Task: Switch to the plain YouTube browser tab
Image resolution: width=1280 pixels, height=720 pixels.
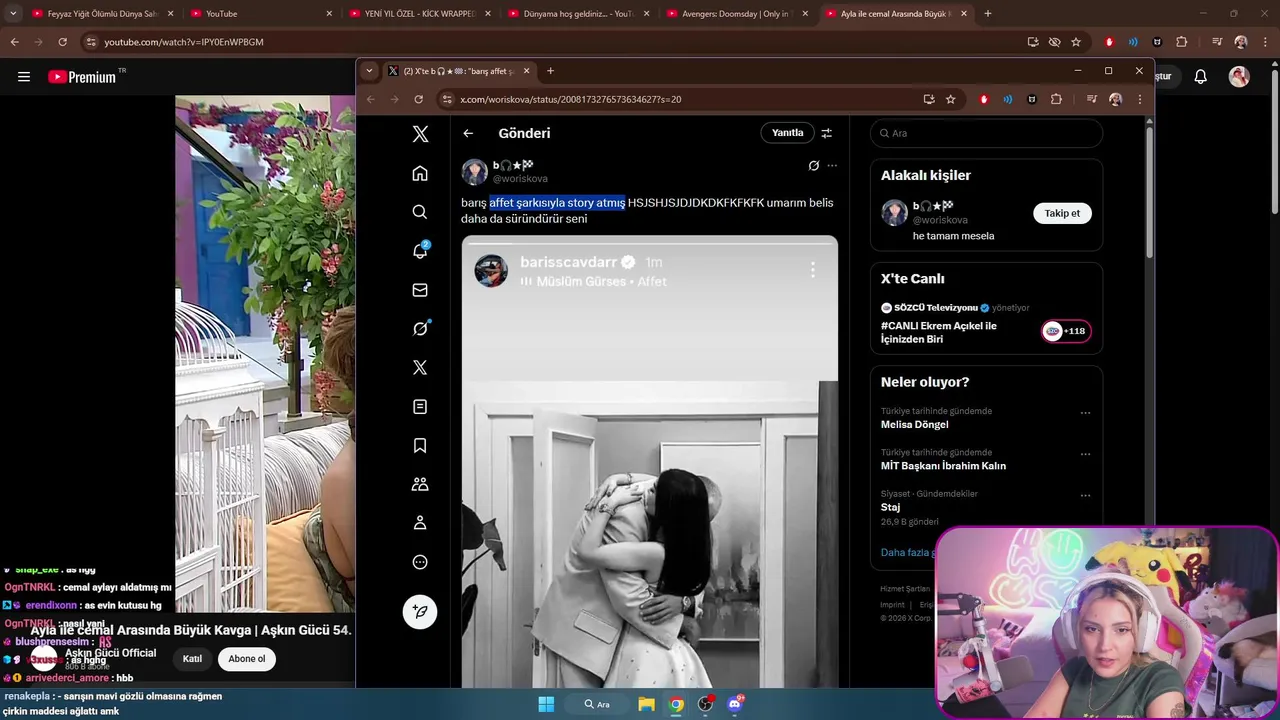Action: coord(260,14)
